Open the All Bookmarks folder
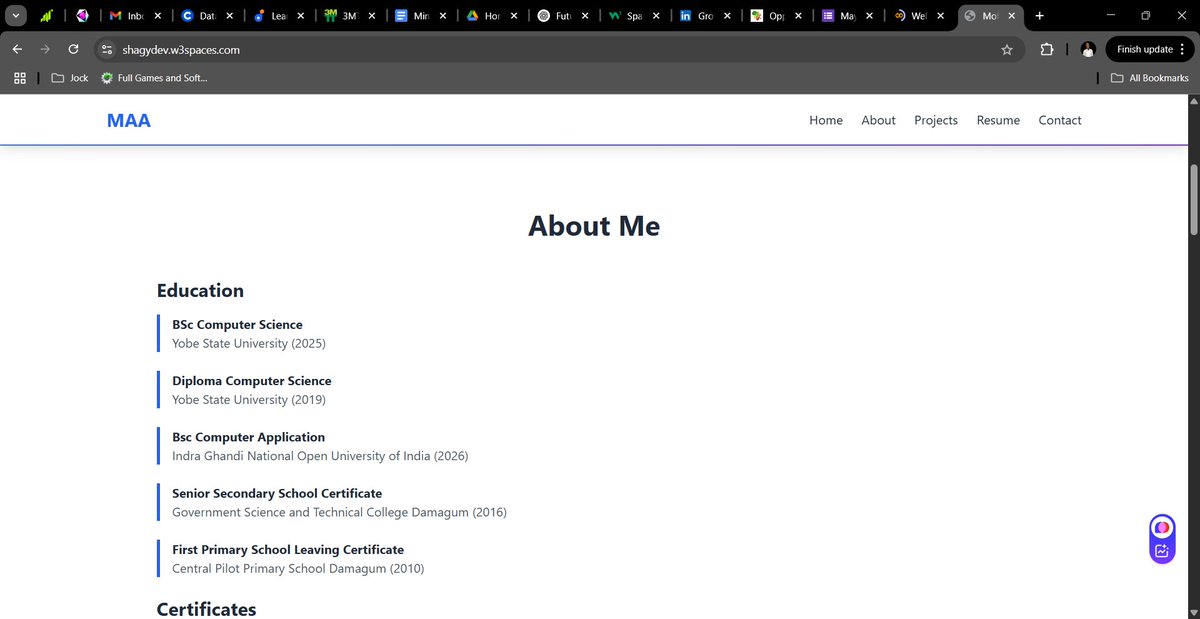This screenshot has height=619, width=1200. pos(1150,78)
